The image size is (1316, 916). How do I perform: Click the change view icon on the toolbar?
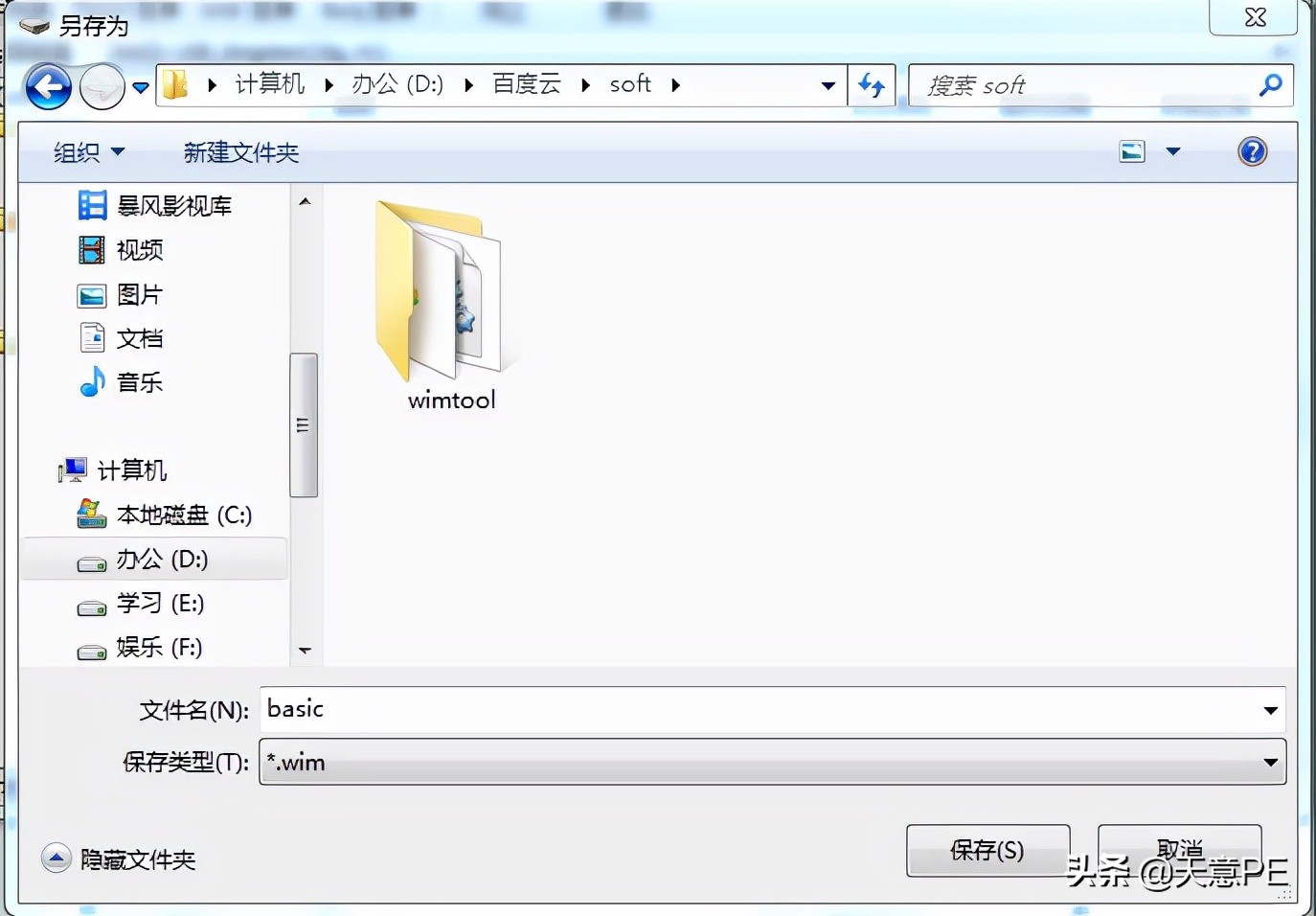click(1131, 150)
